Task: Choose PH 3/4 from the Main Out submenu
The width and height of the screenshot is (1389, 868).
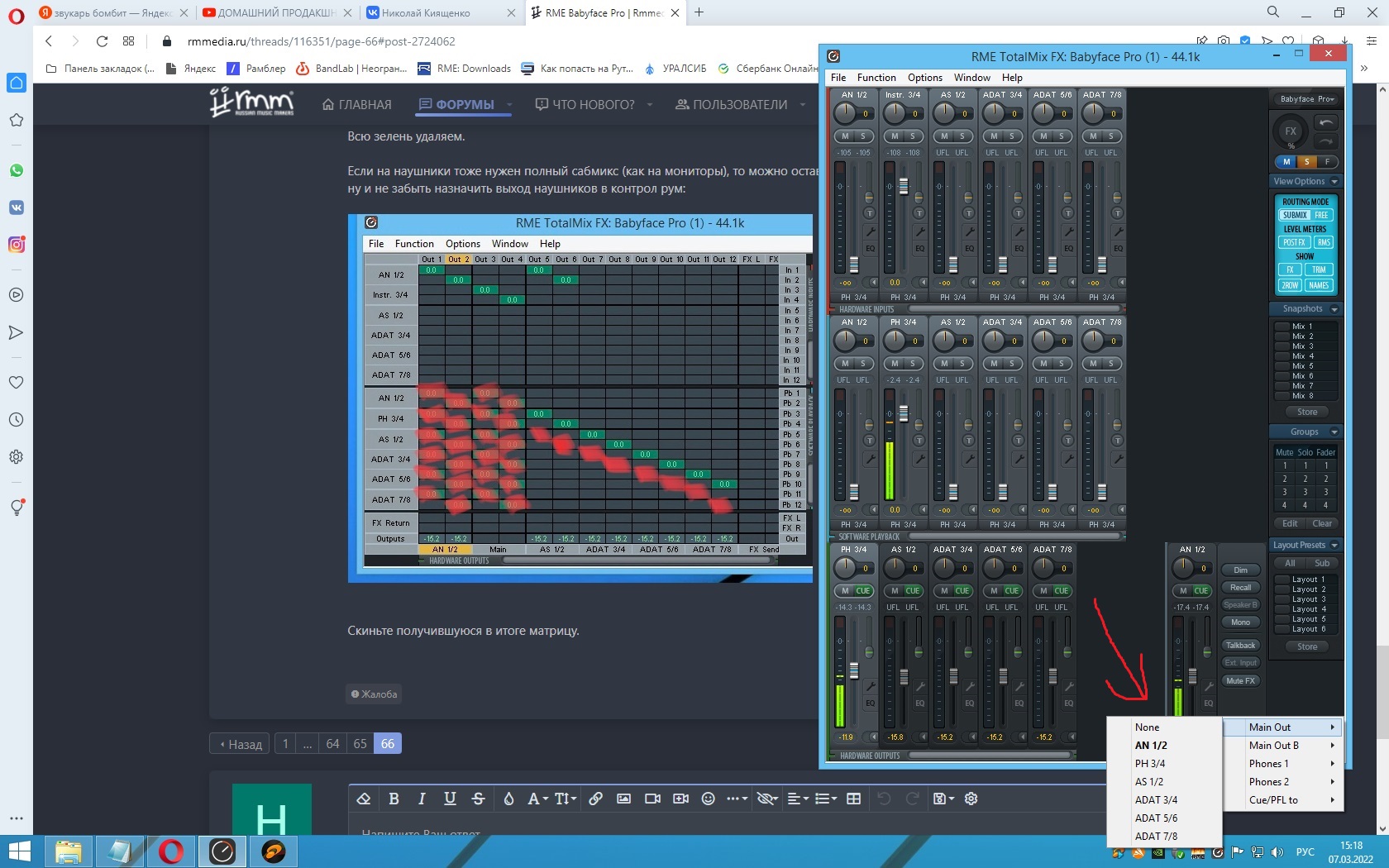Action: tap(1150, 764)
